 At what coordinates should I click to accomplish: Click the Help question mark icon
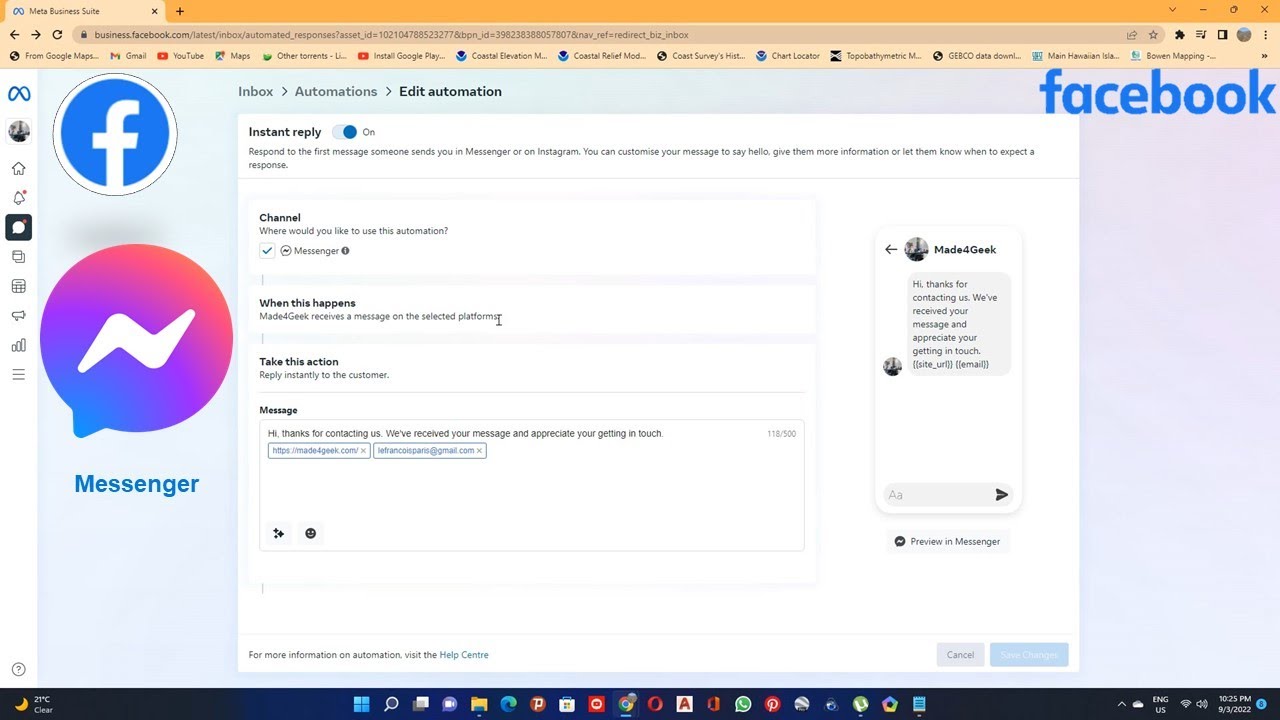point(18,669)
